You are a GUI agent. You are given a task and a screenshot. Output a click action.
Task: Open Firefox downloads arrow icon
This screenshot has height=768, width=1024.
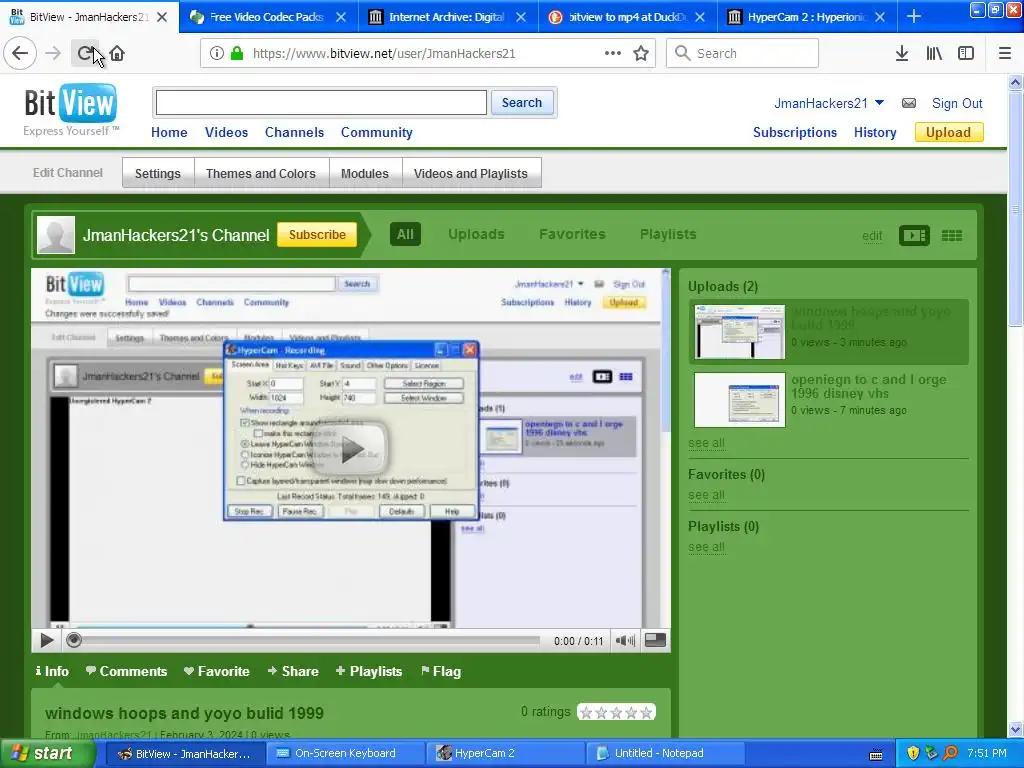(902, 54)
